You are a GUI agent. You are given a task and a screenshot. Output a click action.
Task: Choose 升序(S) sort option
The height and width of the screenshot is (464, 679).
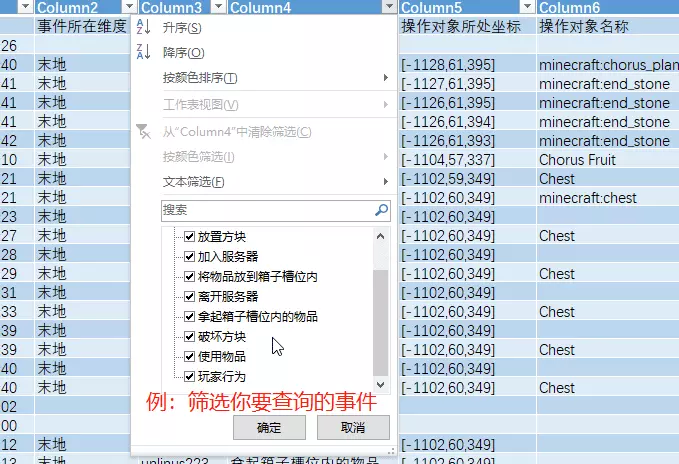182,28
